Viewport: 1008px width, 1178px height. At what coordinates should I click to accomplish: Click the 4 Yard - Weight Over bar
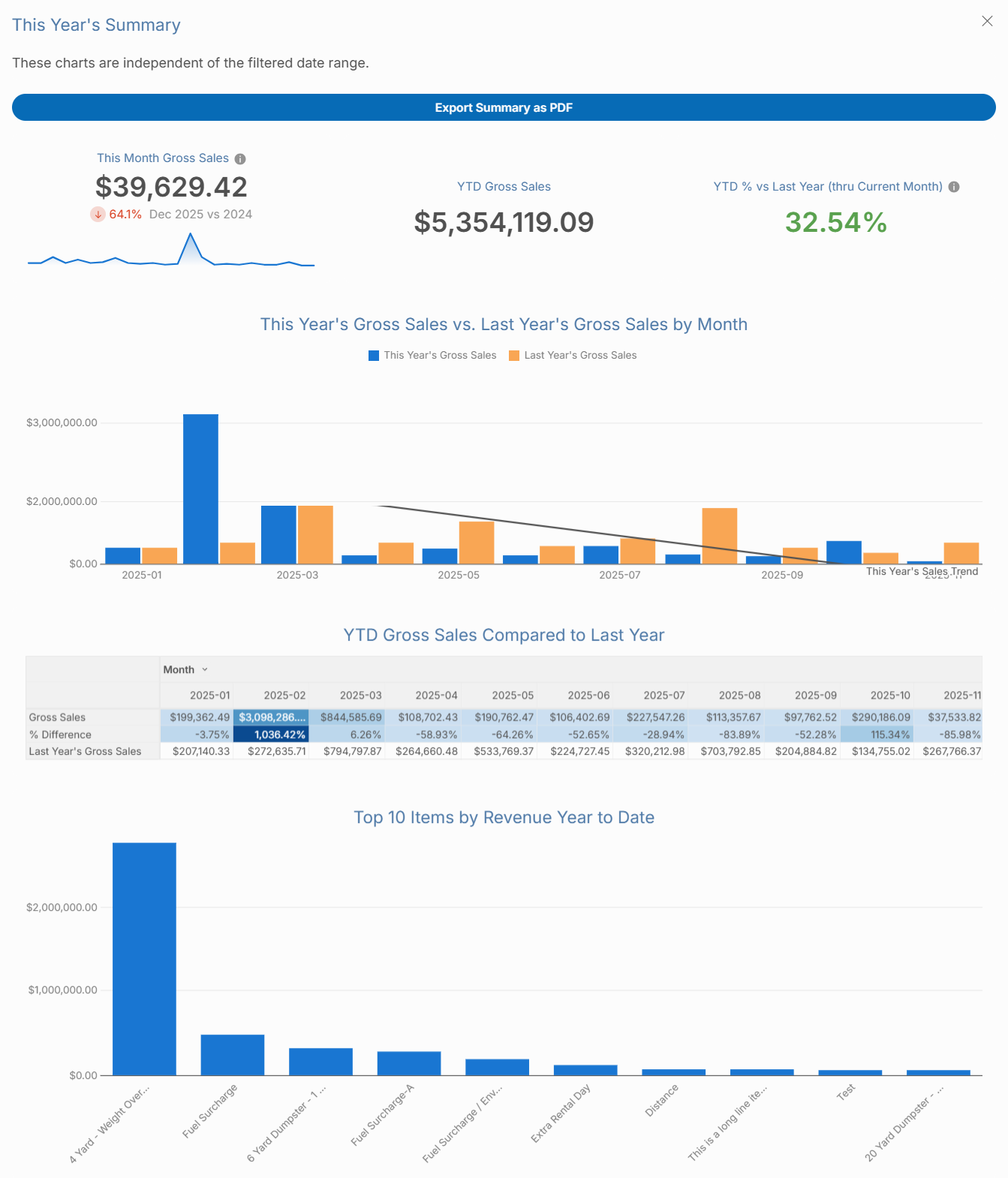click(x=144, y=959)
